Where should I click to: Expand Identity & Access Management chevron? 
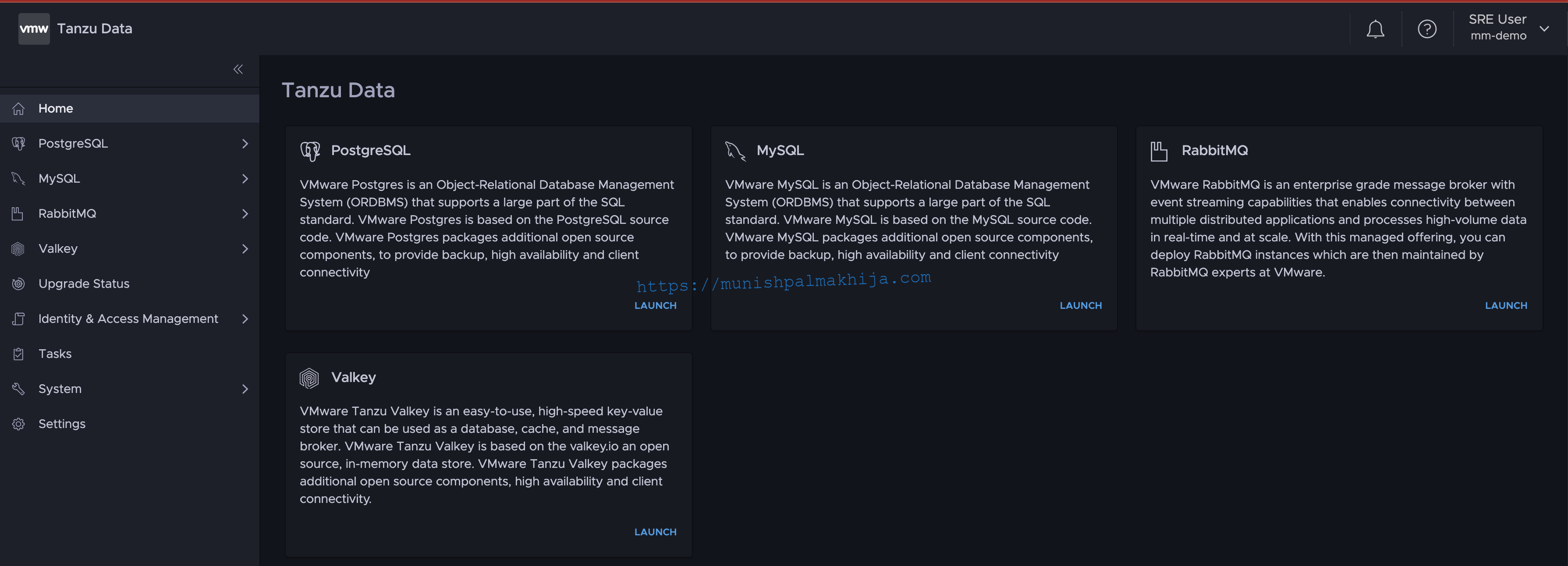point(245,319)
